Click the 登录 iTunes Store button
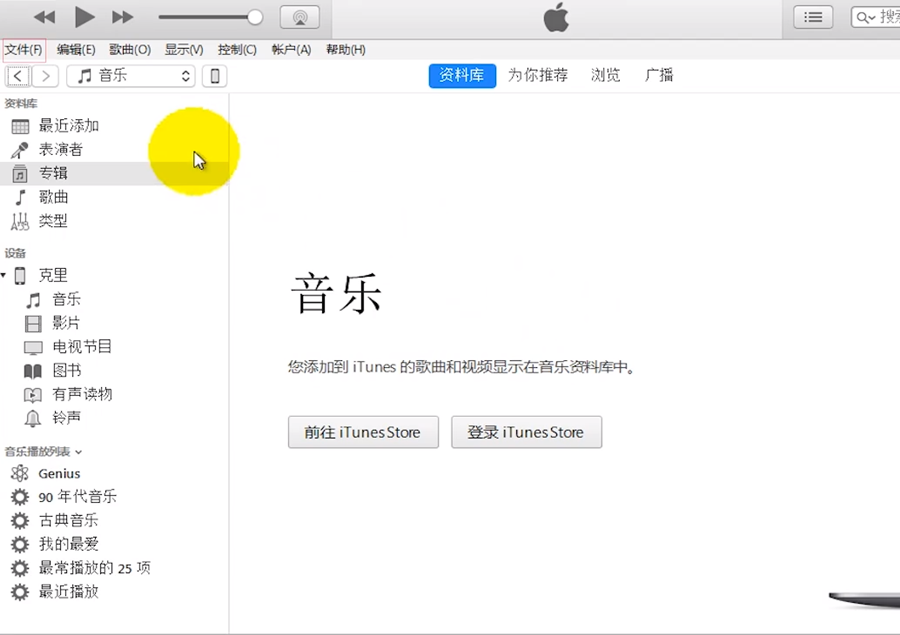Screen dimensions: 900x635 point(526,432)
